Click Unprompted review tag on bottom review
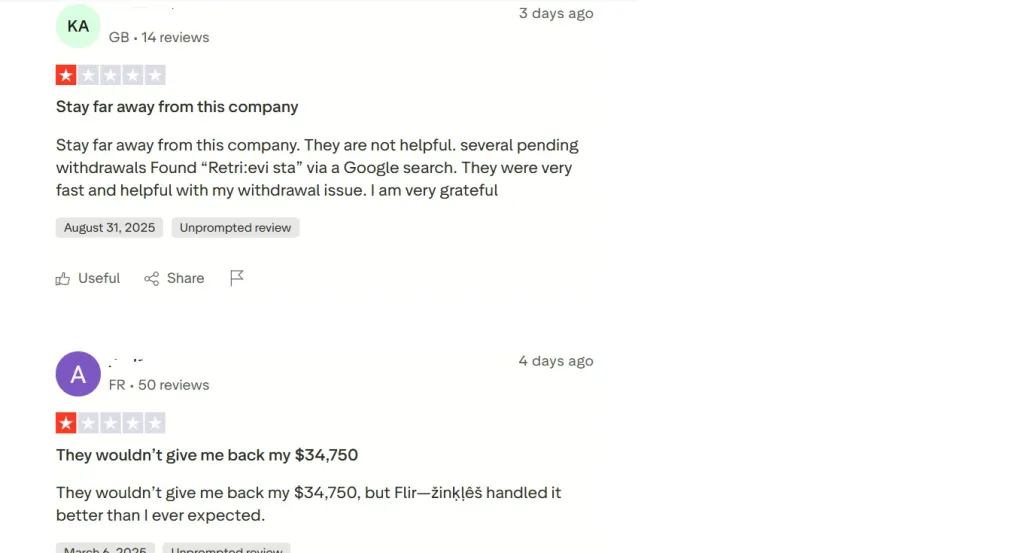The image size is (1024, 553). (x=227, y=549)
